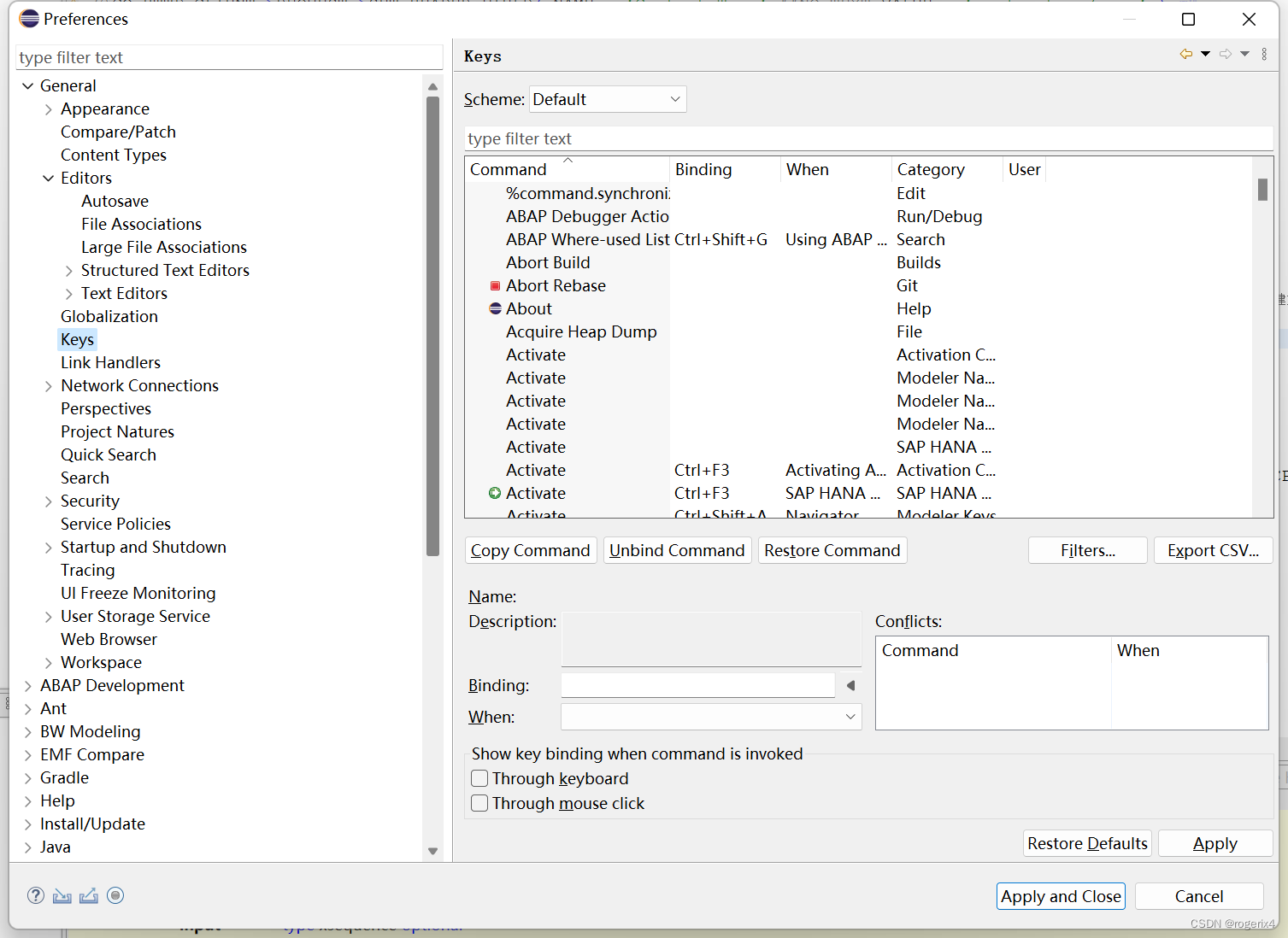Click the import preferences icon

pyautogui.click(x=62, y=895)
